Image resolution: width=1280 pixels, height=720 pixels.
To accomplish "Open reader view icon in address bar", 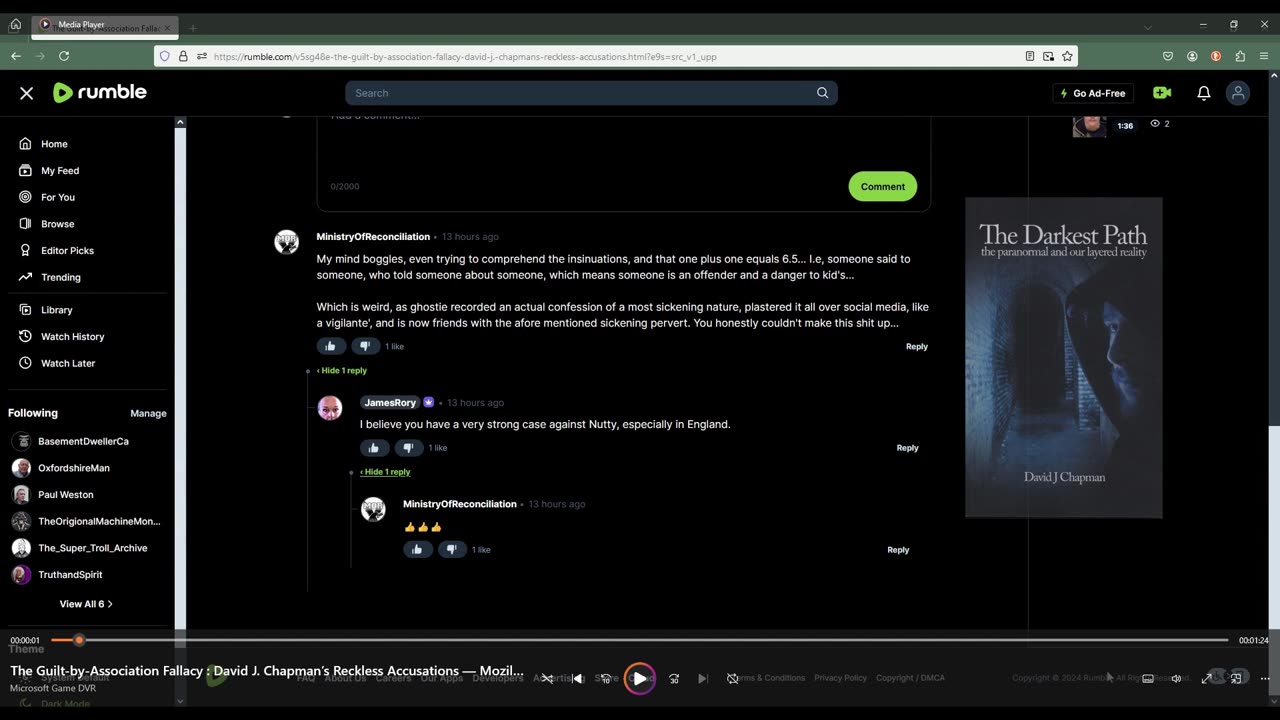I will 1030,56.
